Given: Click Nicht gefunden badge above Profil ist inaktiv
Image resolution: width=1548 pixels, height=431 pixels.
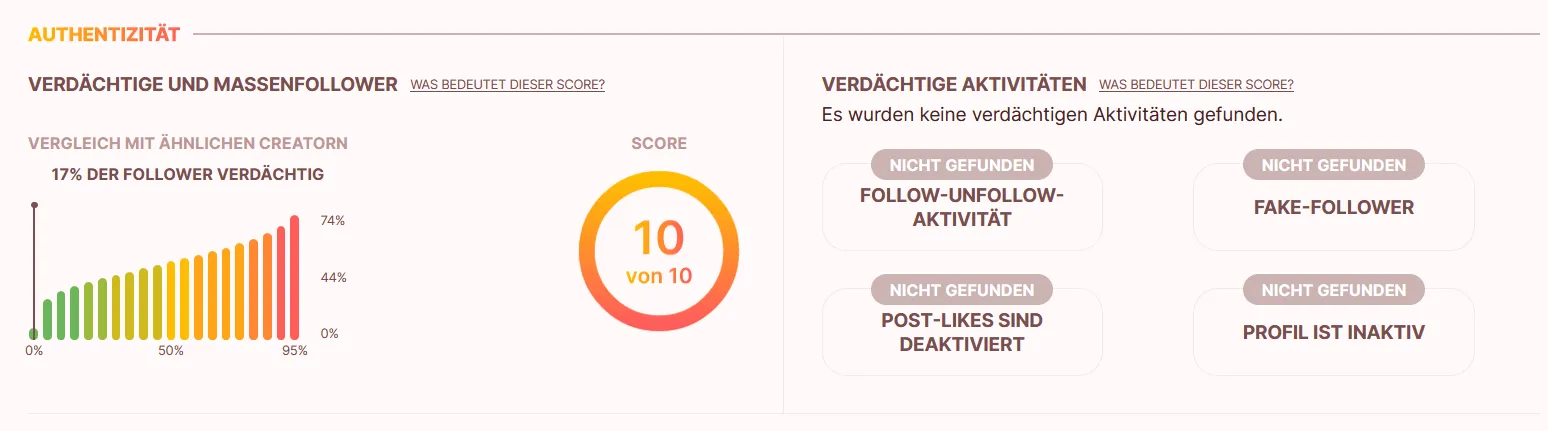Looking at the screenshot, I should (1333, 290).
